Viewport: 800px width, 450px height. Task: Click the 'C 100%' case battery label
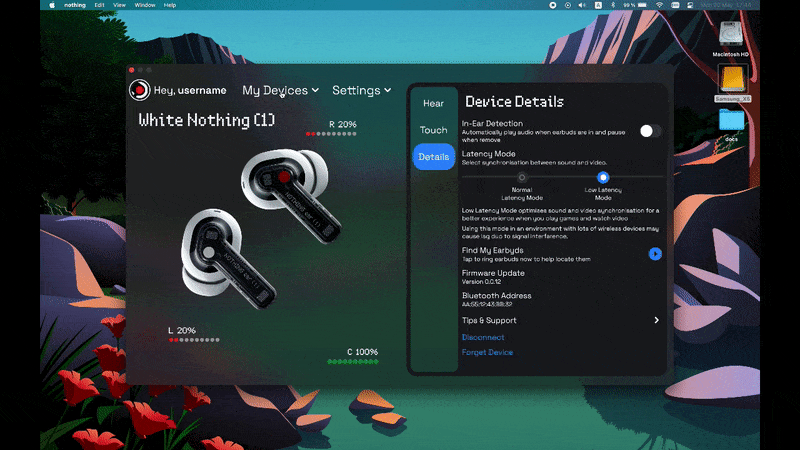click(362, 352)
